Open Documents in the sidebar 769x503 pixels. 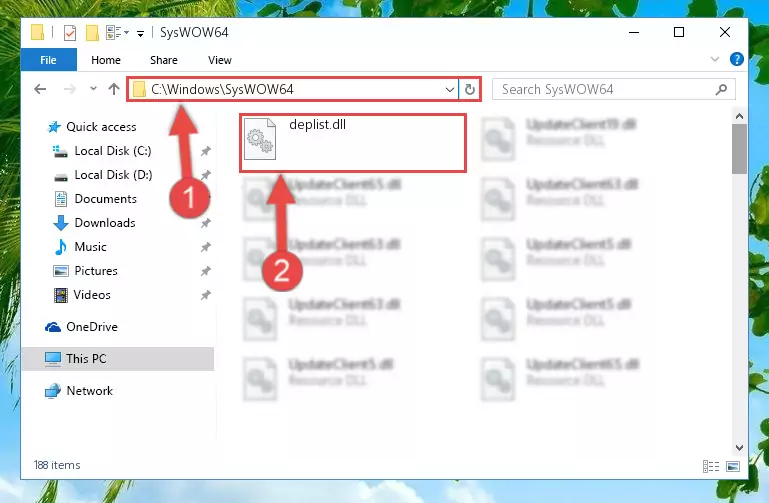click(x=105, y=199)
